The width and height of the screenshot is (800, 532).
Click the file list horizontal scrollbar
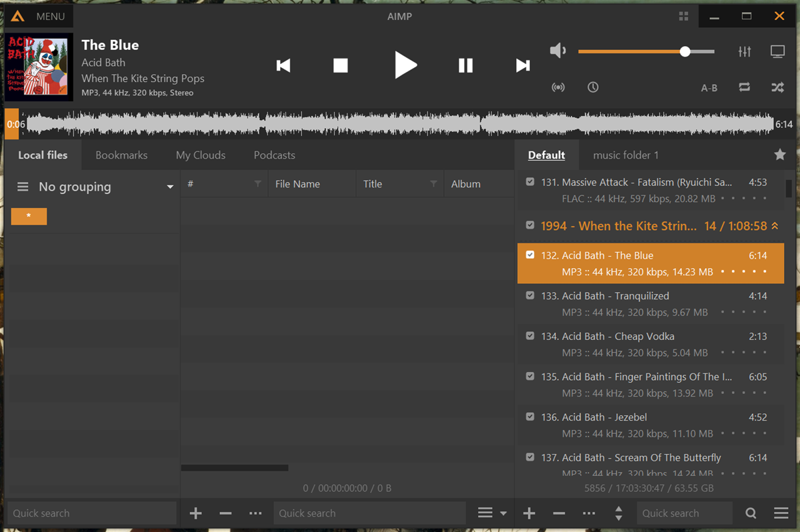(235, 468)
